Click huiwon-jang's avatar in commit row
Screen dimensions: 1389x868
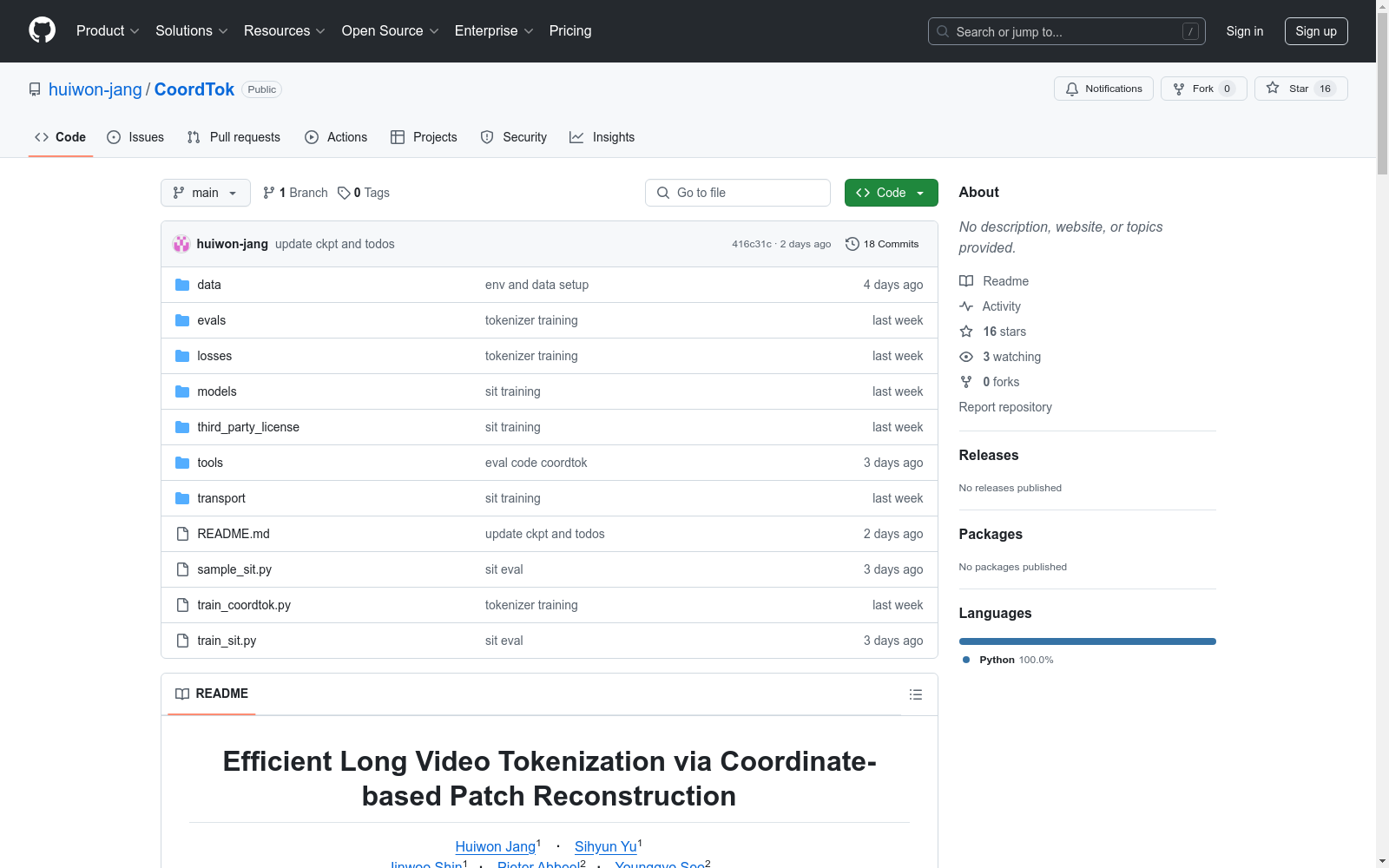[181, 244]
